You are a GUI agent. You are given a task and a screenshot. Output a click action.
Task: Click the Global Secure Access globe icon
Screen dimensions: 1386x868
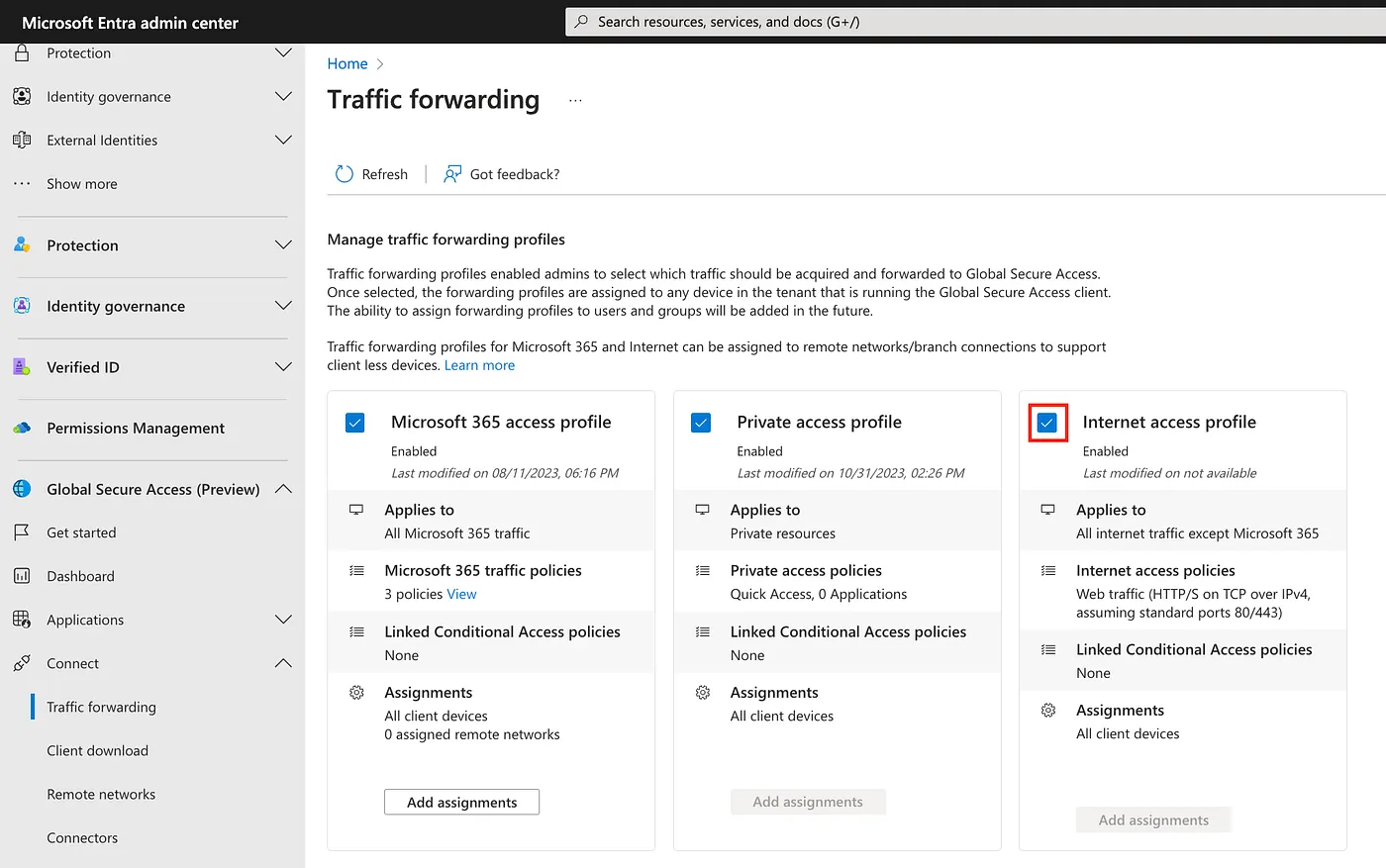22,489
